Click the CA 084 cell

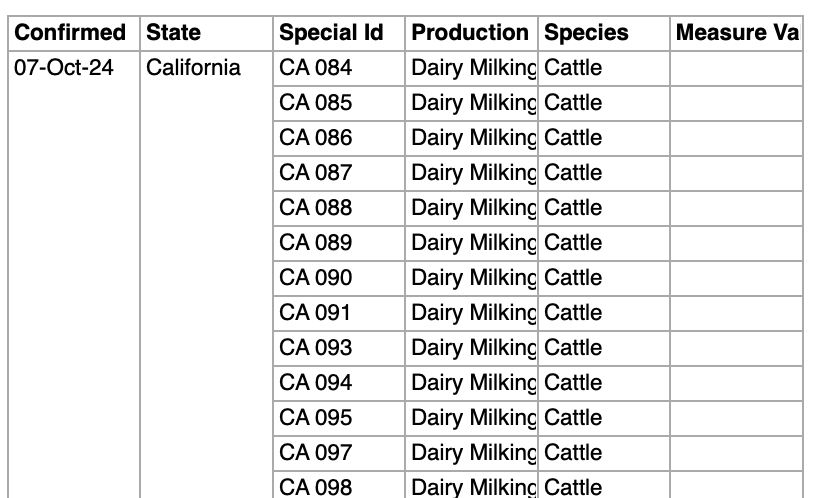coord(316,68)
